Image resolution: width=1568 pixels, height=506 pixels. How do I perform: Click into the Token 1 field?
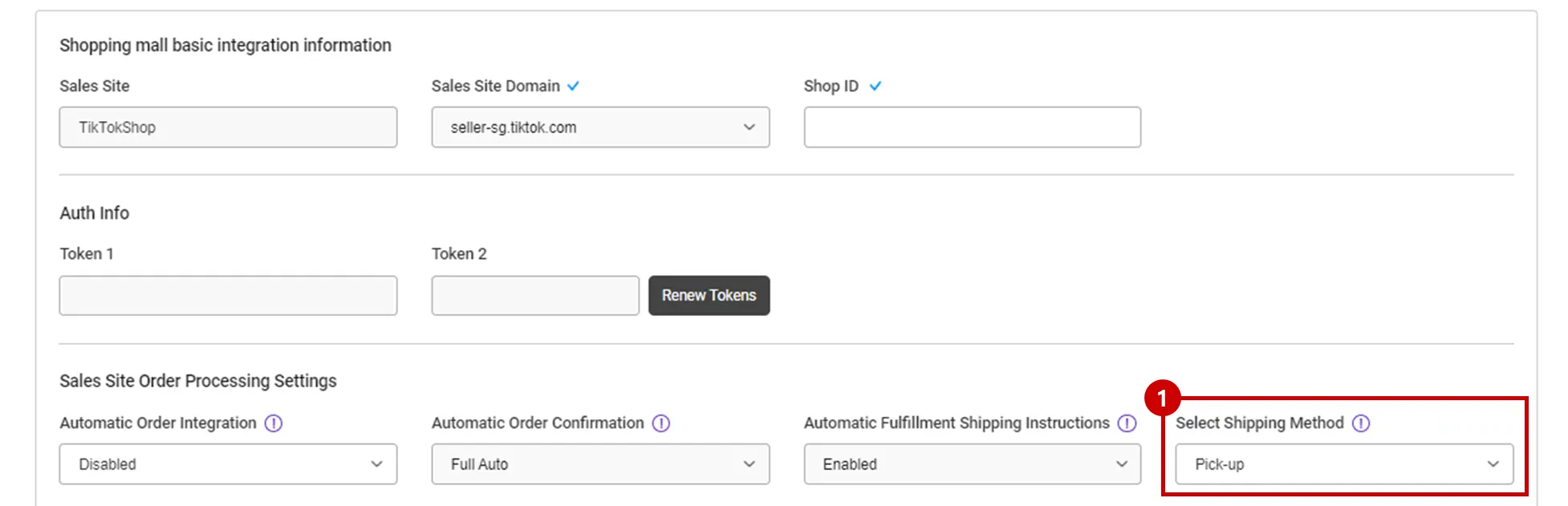point(228,296)
